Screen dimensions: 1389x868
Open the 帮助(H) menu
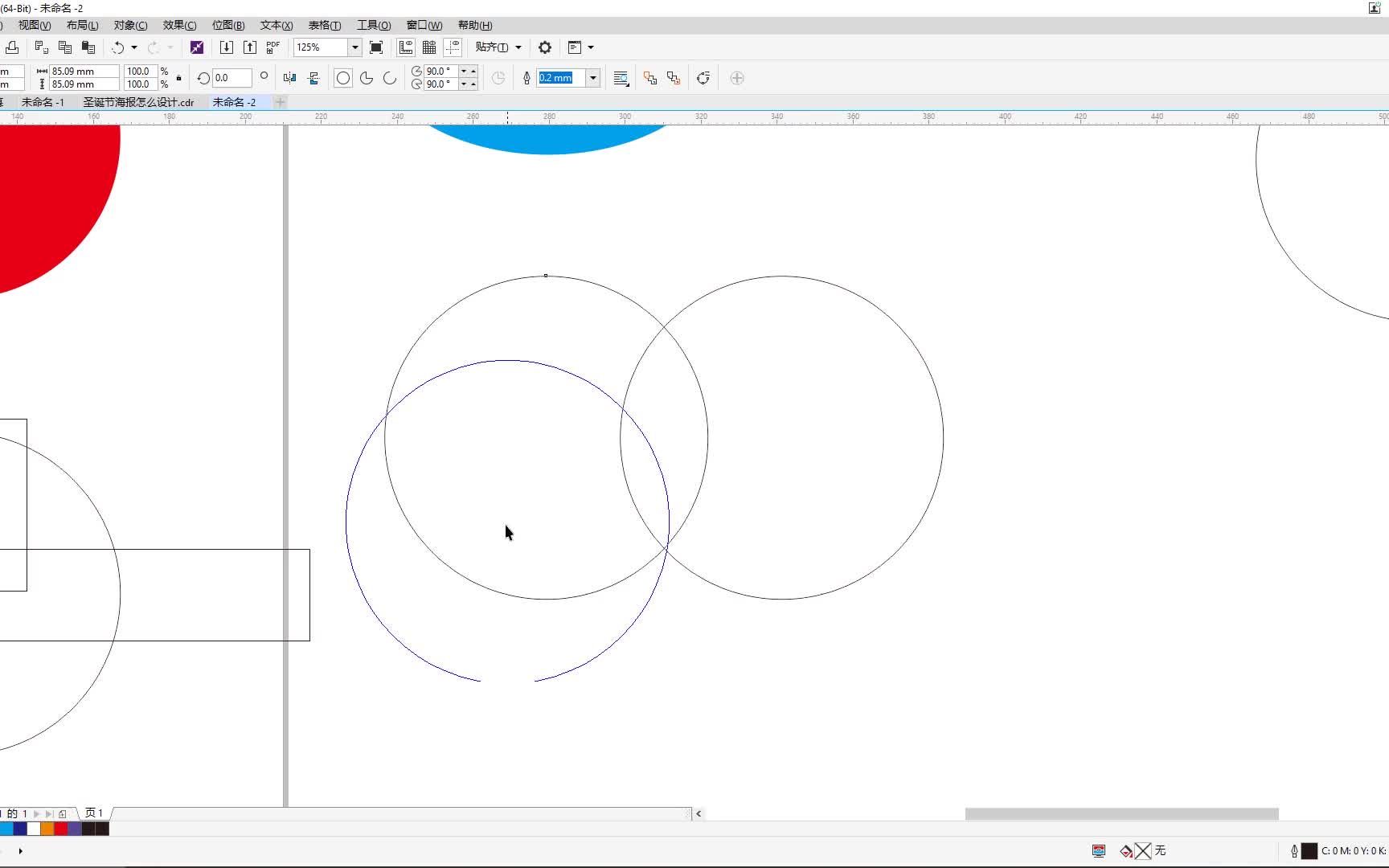click(x=475, y=26)
